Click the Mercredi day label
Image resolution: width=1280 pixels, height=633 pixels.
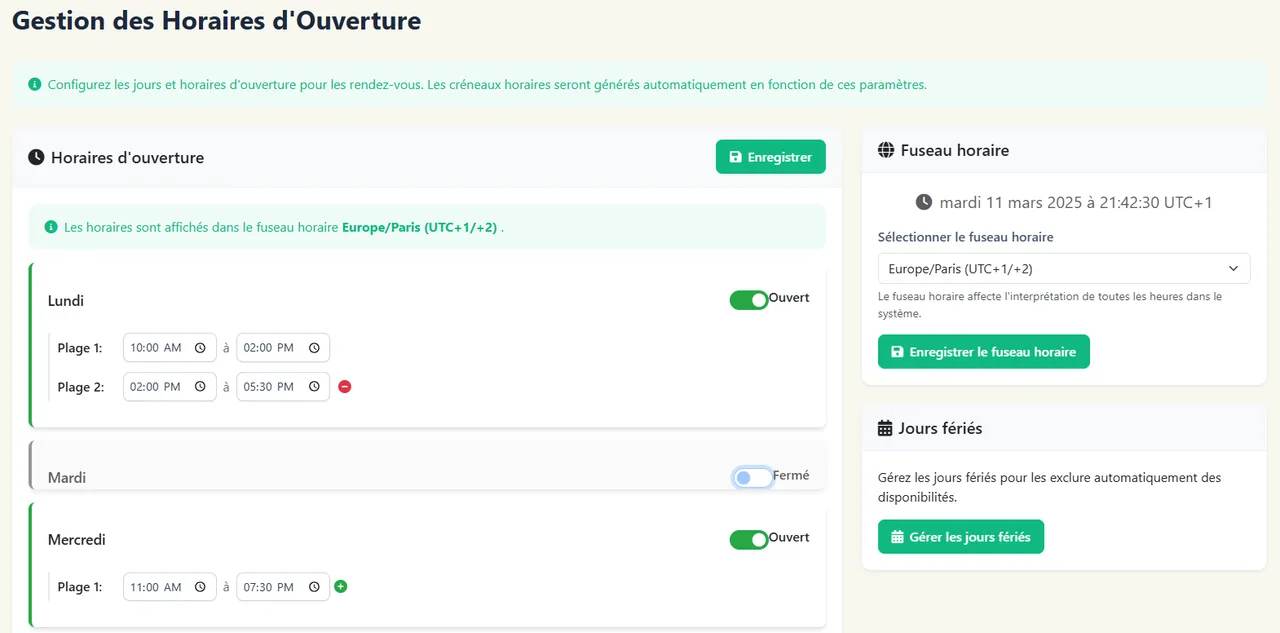(x=77, y=540)
